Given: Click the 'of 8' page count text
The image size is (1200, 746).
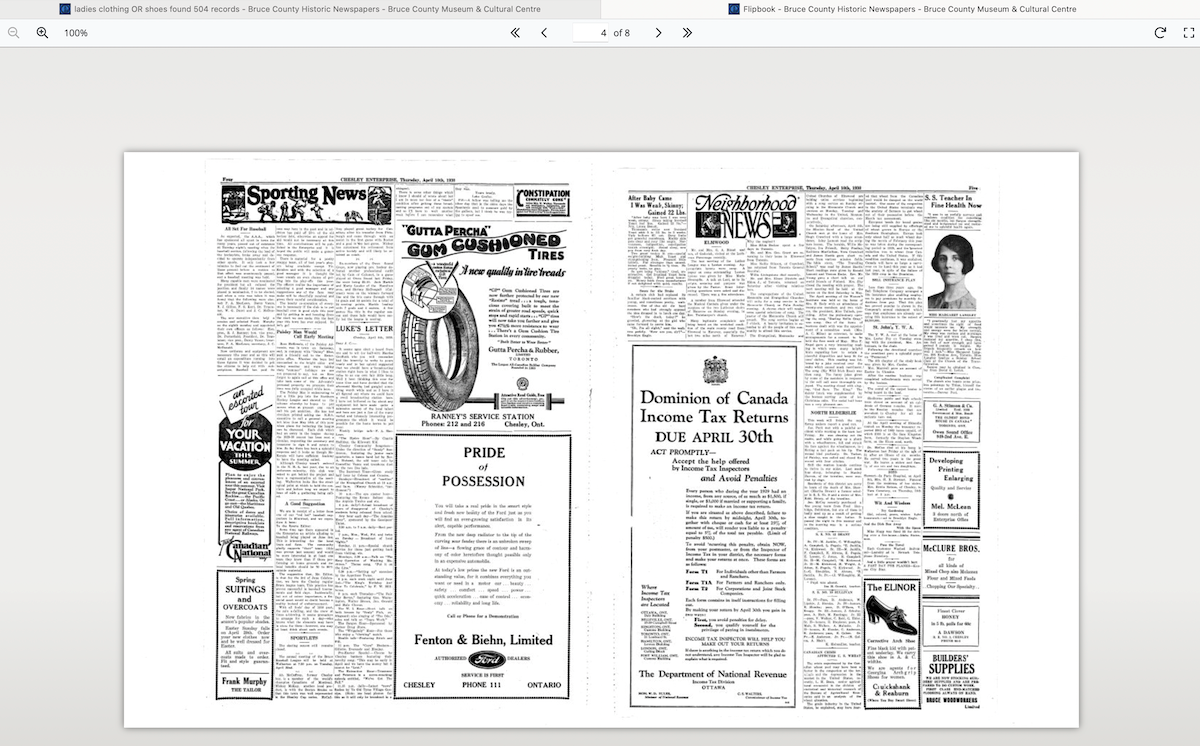Looking at the screenshot, I should 621,33.
